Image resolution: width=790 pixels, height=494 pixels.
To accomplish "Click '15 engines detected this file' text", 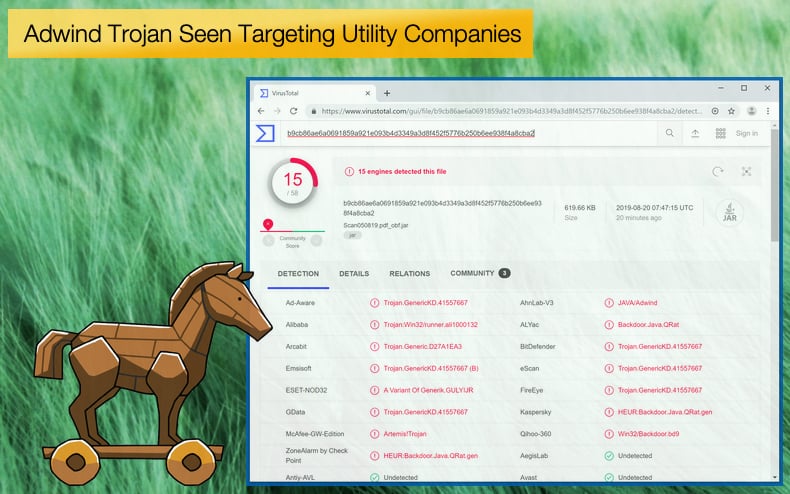I will pyautogui.click(x=402, y=171).
